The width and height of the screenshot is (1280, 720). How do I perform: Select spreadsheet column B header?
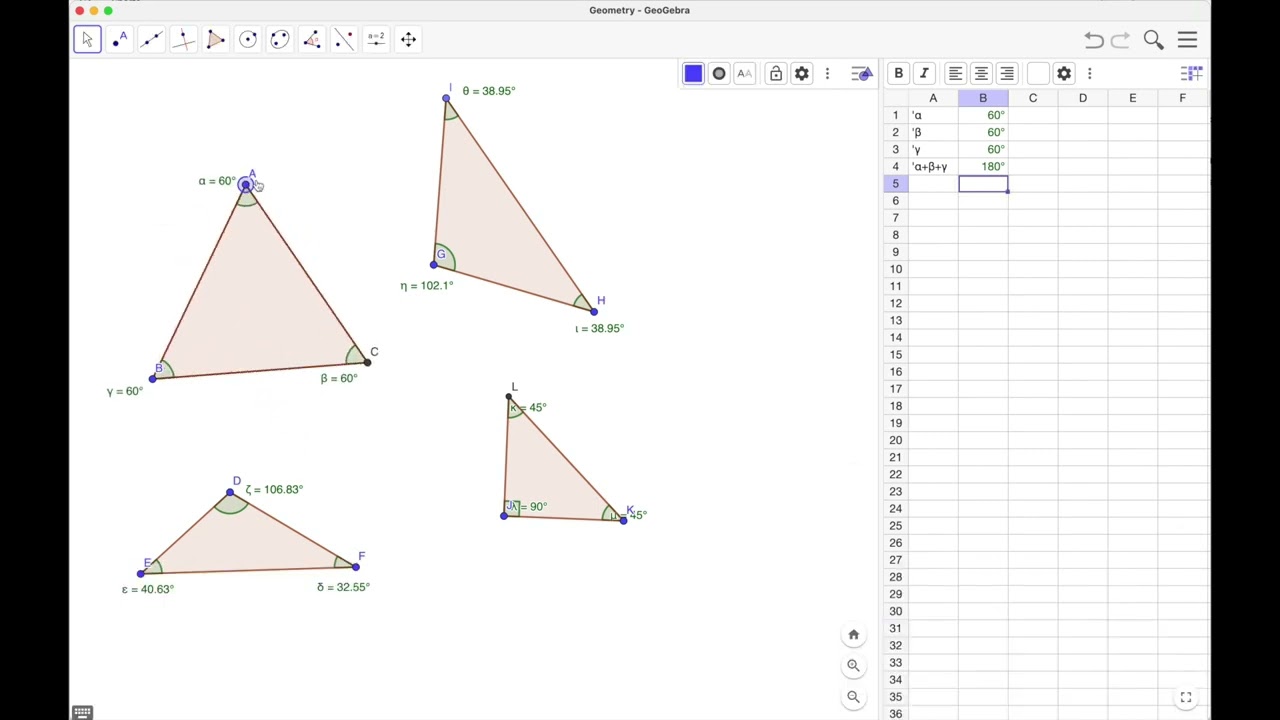tap(983, 98)
